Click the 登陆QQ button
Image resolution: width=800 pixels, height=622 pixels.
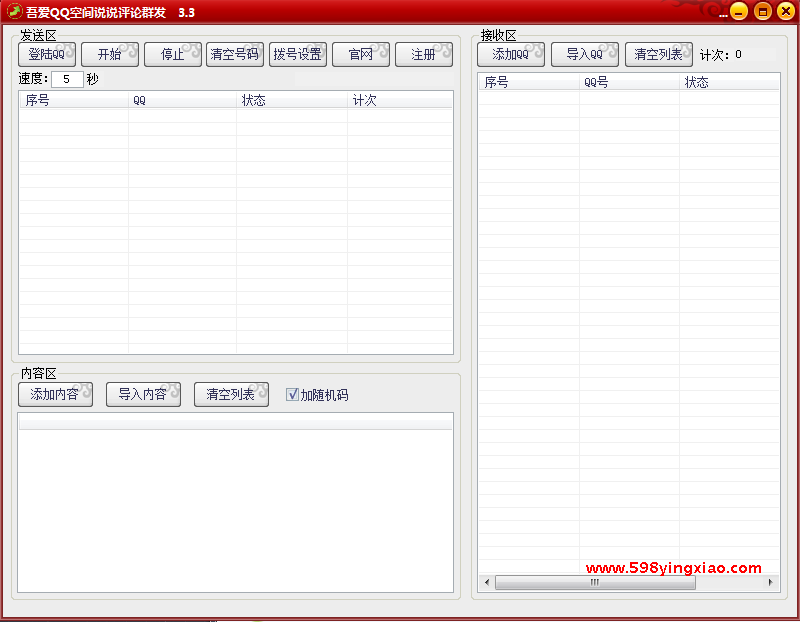coord(47,54)
